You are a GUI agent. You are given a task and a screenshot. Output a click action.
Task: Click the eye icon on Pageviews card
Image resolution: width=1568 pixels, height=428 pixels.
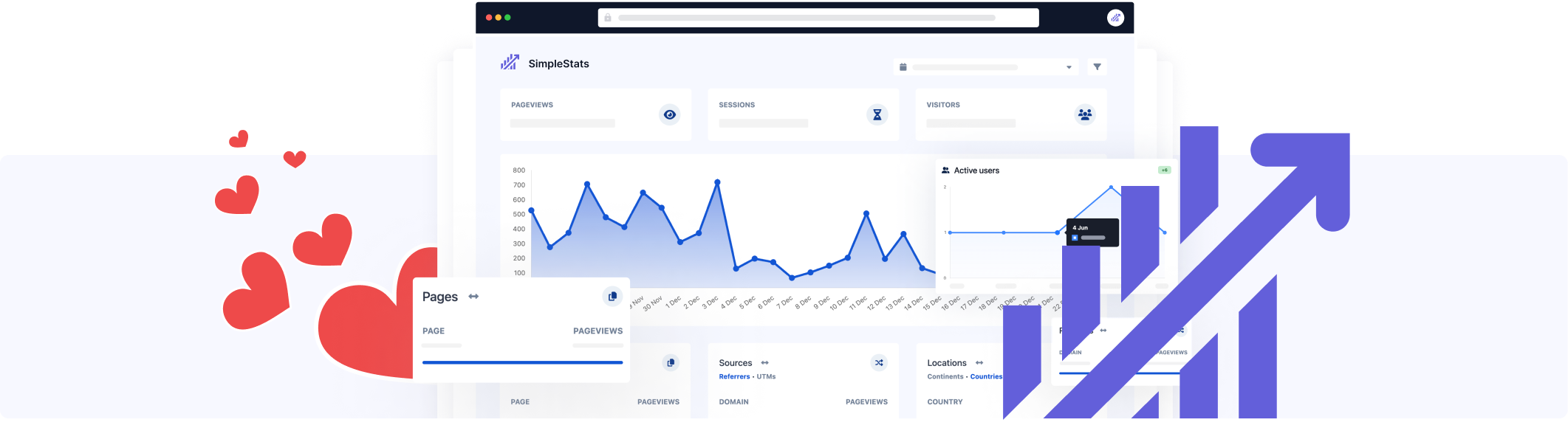pos(669,114)
